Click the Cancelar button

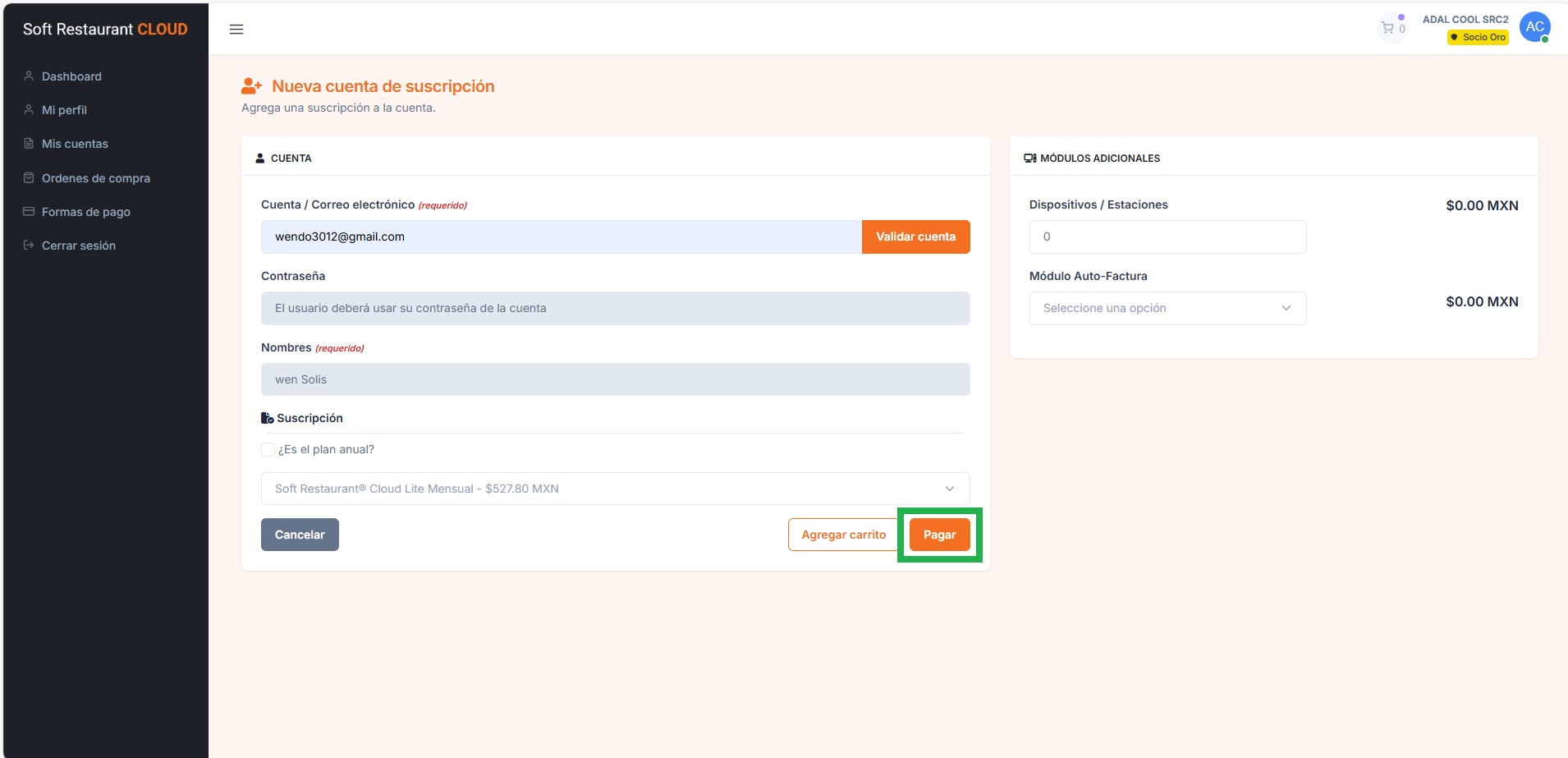pyautogui.click(x=300, y=535)
